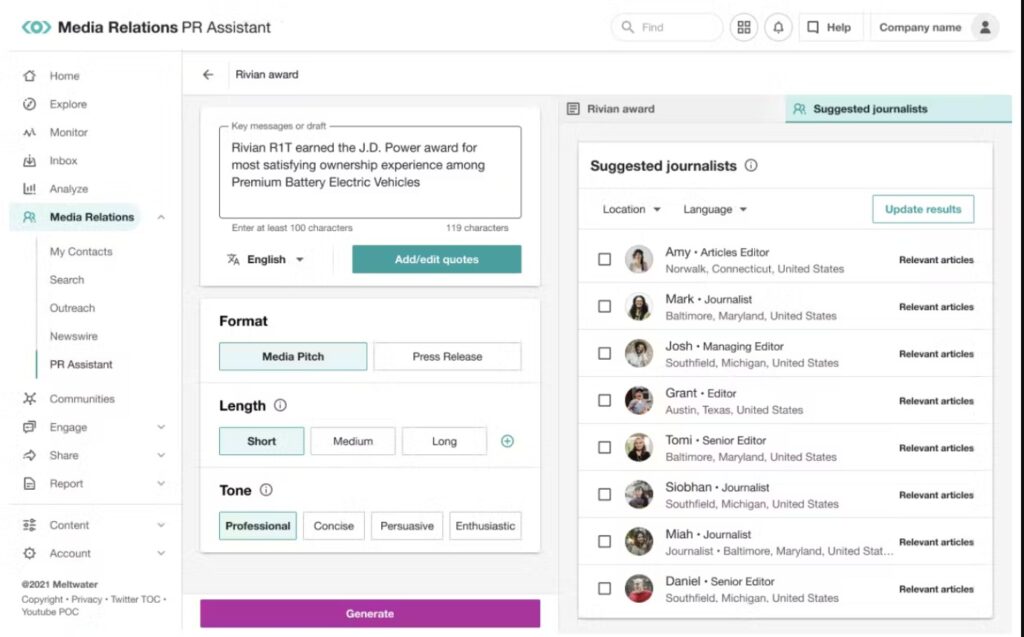This screenshot has height=637, width=1024.
Task: Click the add custom length plus icon
Action: pyautogui.click(x=507, y=441)
